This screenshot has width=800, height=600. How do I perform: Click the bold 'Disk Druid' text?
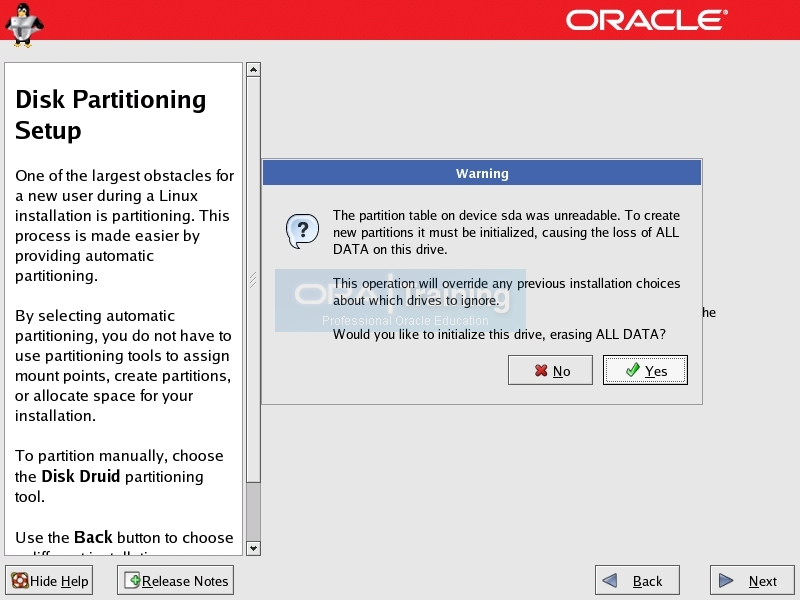81,476
